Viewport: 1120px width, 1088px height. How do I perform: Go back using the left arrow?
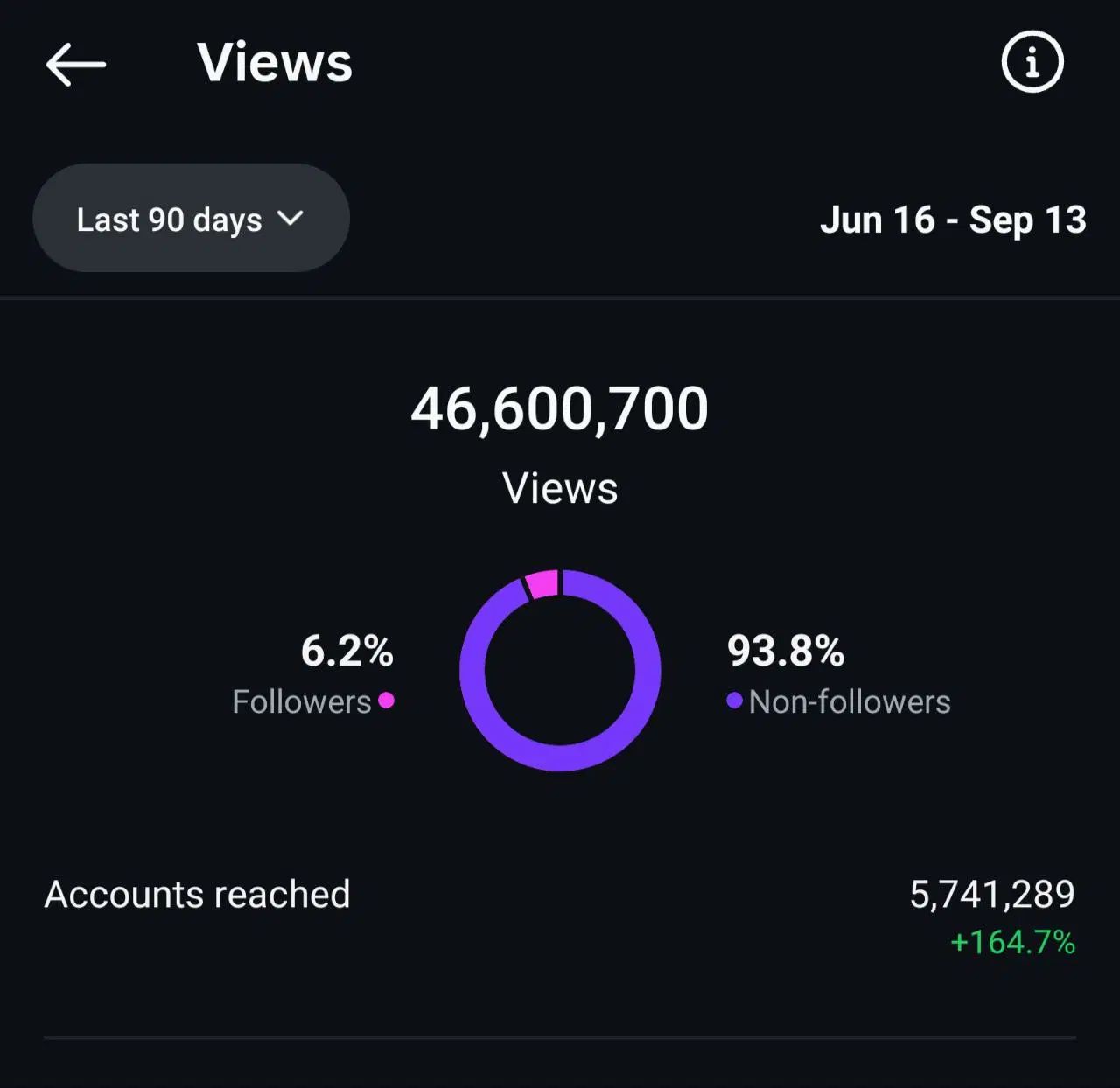76,65
